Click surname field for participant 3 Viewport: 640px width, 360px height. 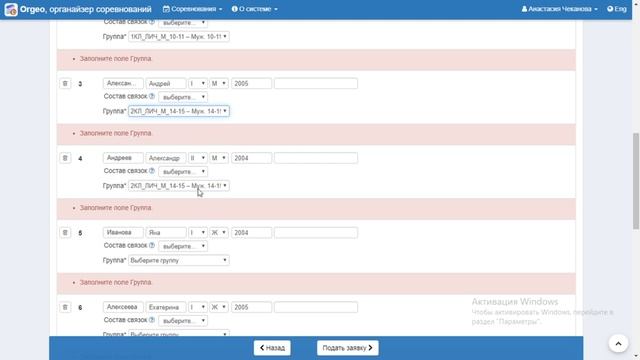pos(123,83)
